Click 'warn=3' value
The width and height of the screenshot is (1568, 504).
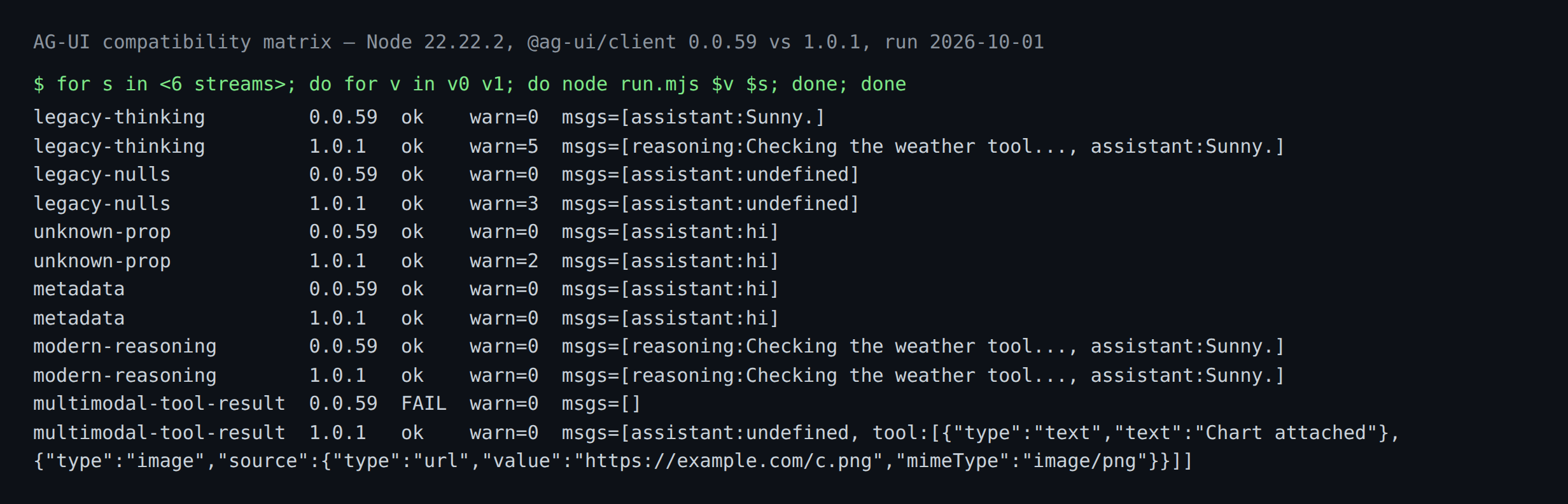(504, 204)
